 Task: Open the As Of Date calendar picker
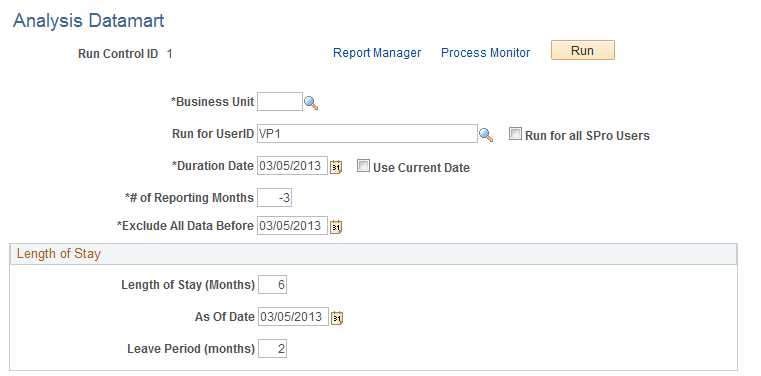(x=337, y=318)
